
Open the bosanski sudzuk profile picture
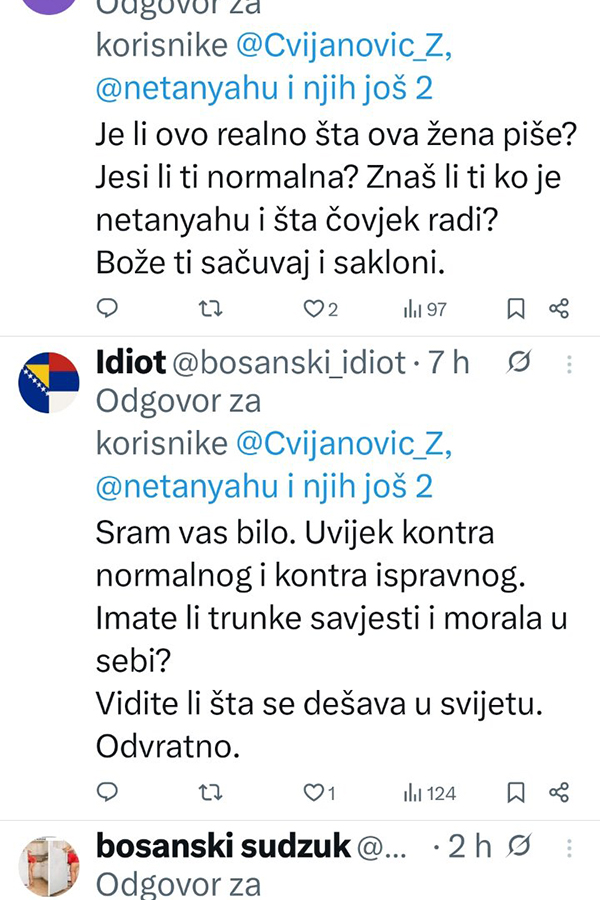click(x=49, y=865)
